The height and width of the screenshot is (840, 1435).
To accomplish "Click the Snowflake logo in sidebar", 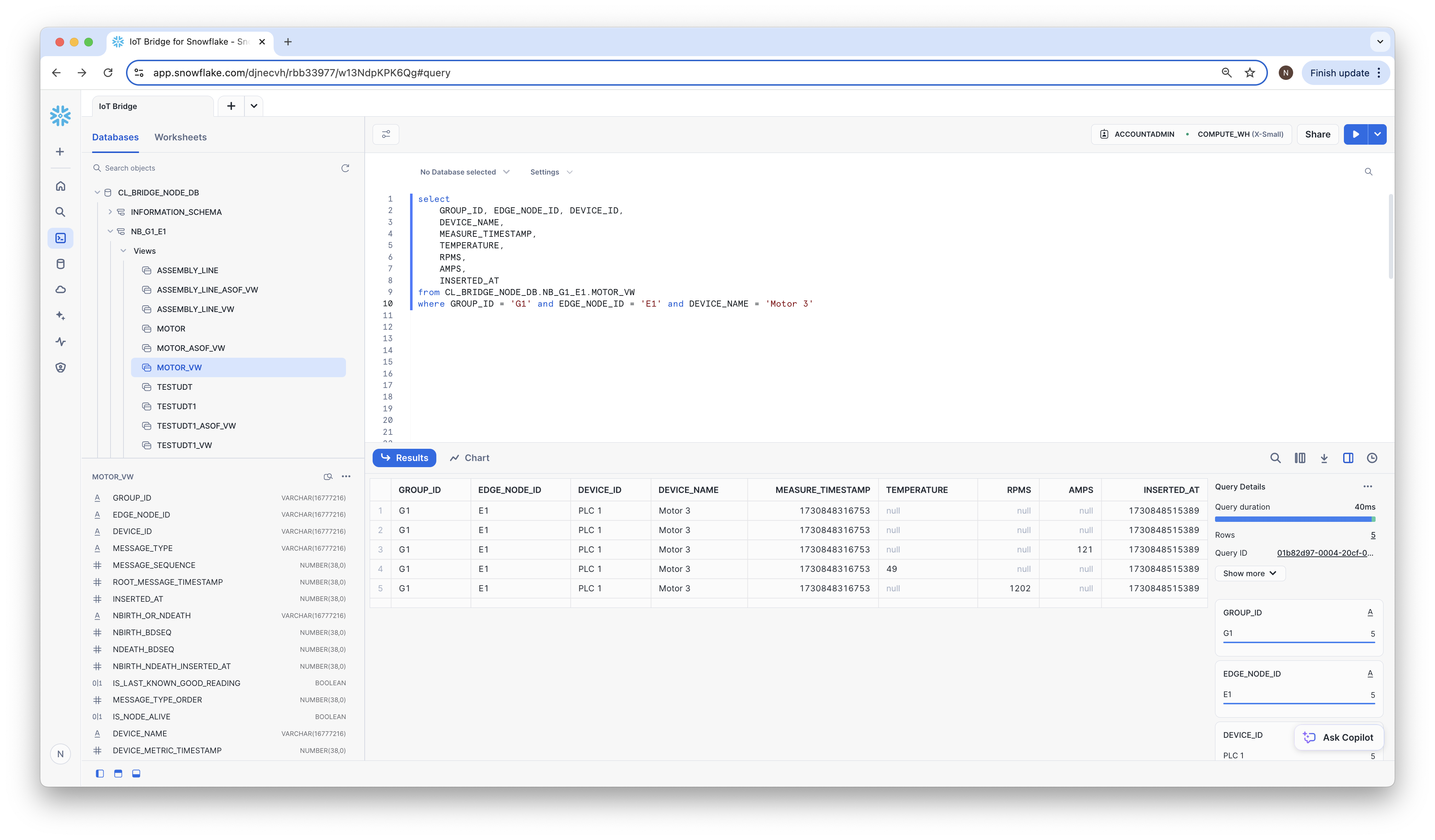I will coord(60,116).
